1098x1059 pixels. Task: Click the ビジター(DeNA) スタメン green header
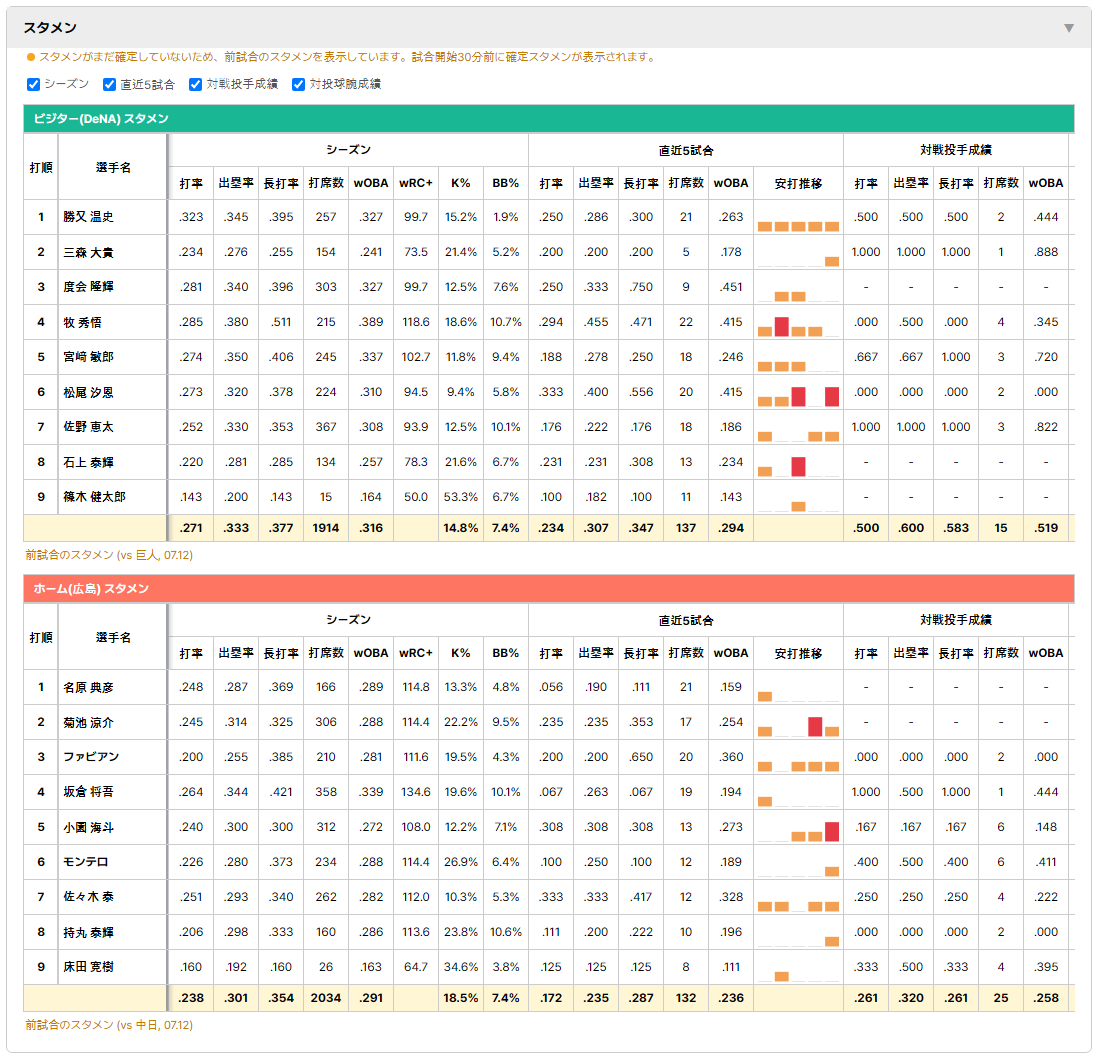pyautogui.click(x=548, y=118)
